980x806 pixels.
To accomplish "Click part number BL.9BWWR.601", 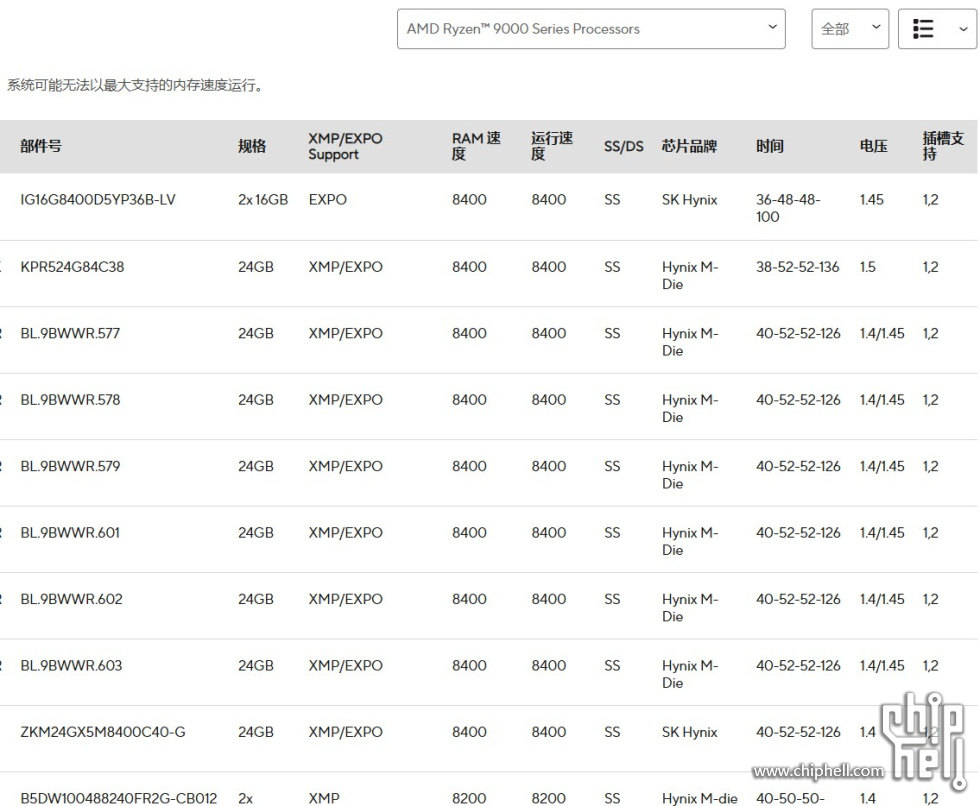I will tap(70, 533).
